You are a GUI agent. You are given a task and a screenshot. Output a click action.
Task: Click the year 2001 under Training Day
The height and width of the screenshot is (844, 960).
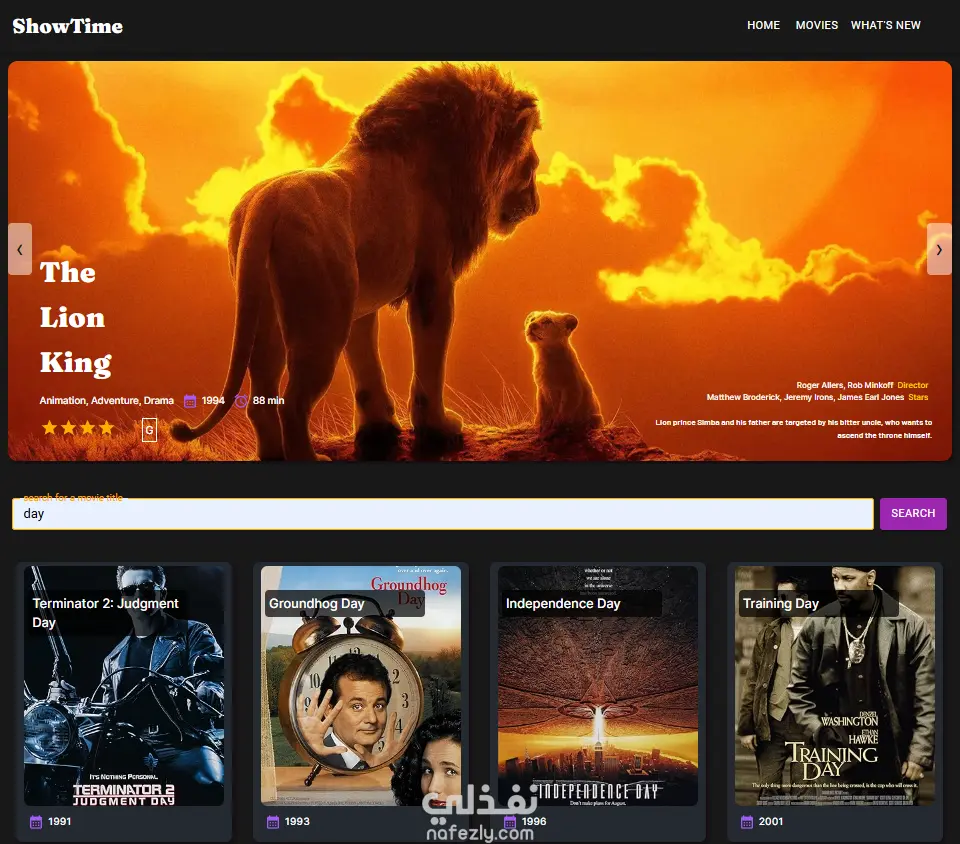(x=771, y=821)
